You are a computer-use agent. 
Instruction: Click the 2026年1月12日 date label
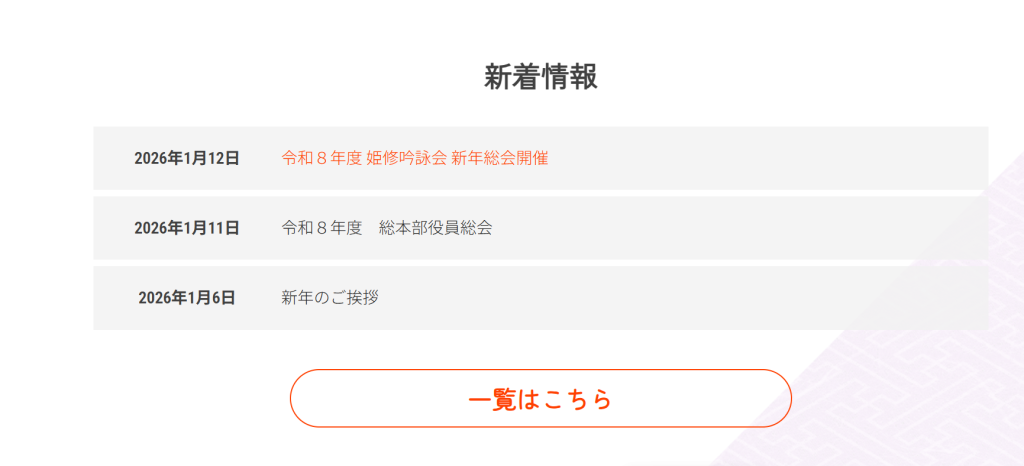click(x=187, y=158)
